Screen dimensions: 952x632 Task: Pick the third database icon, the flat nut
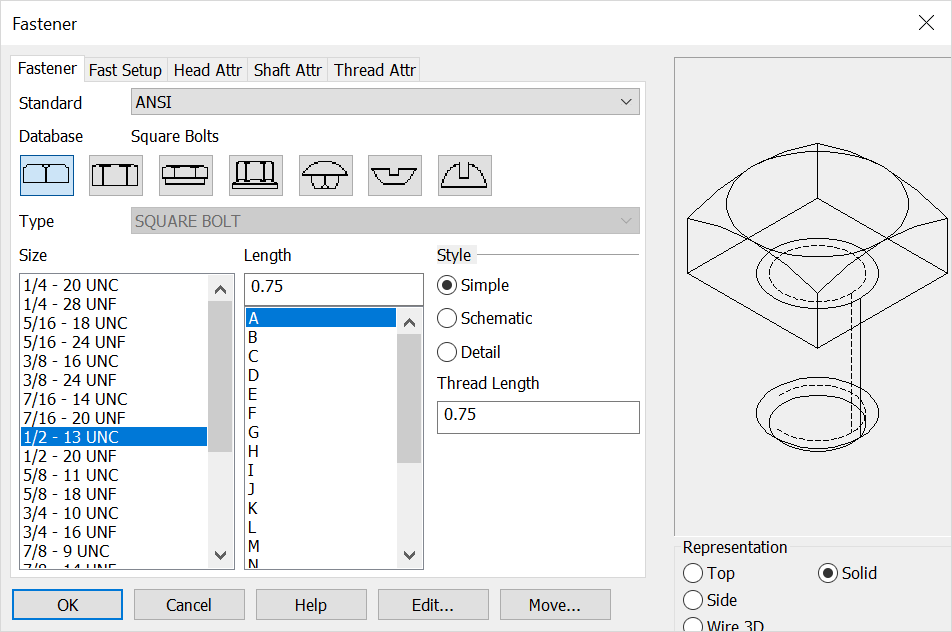point(186,175)
